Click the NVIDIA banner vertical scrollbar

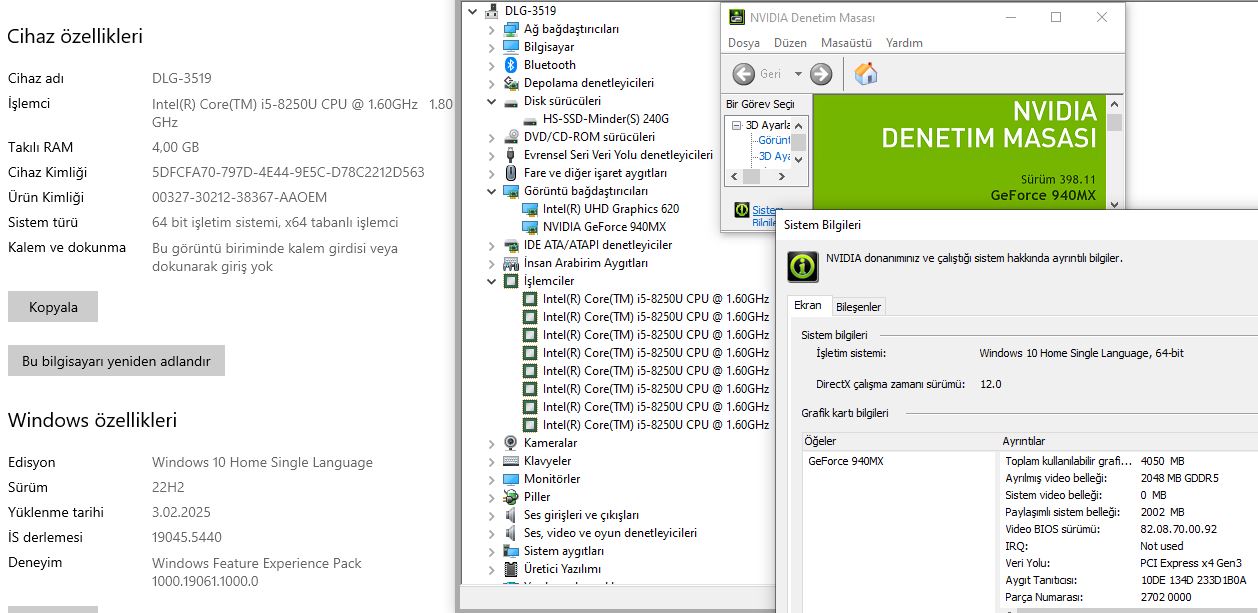point(1114,152)
